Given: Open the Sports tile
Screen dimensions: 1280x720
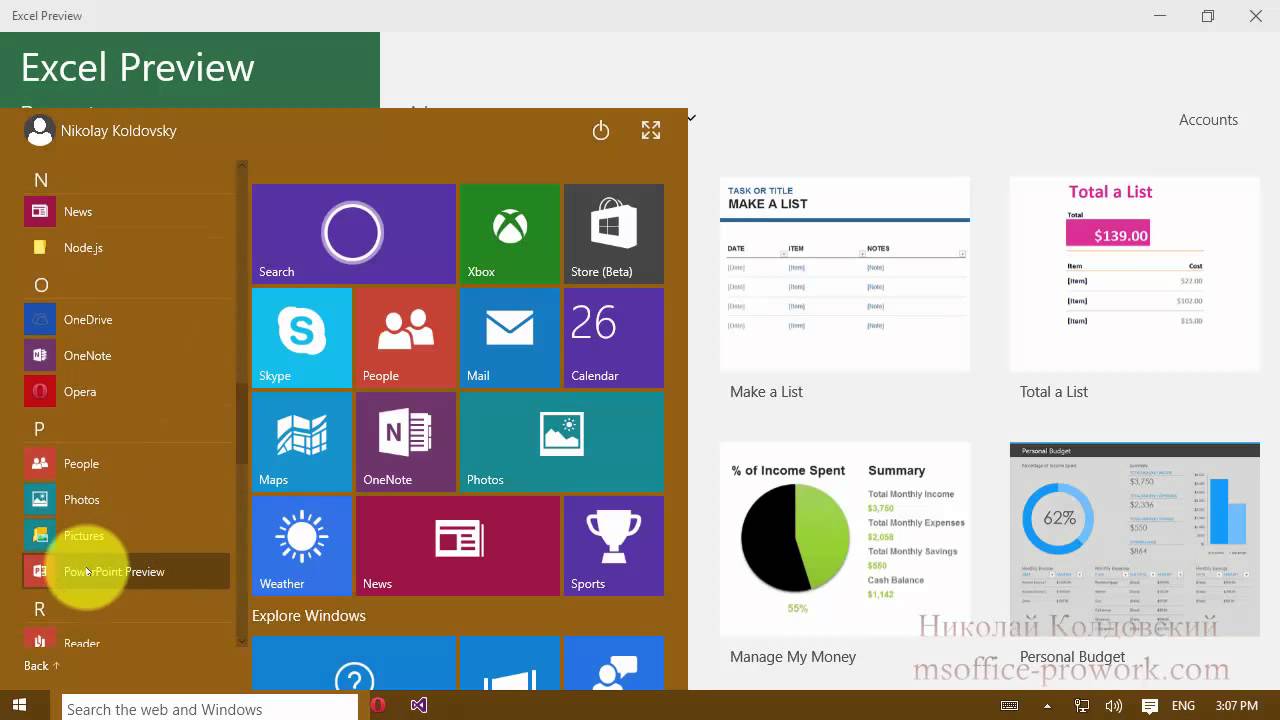Looking at the screenshot, I should point(614,546).
